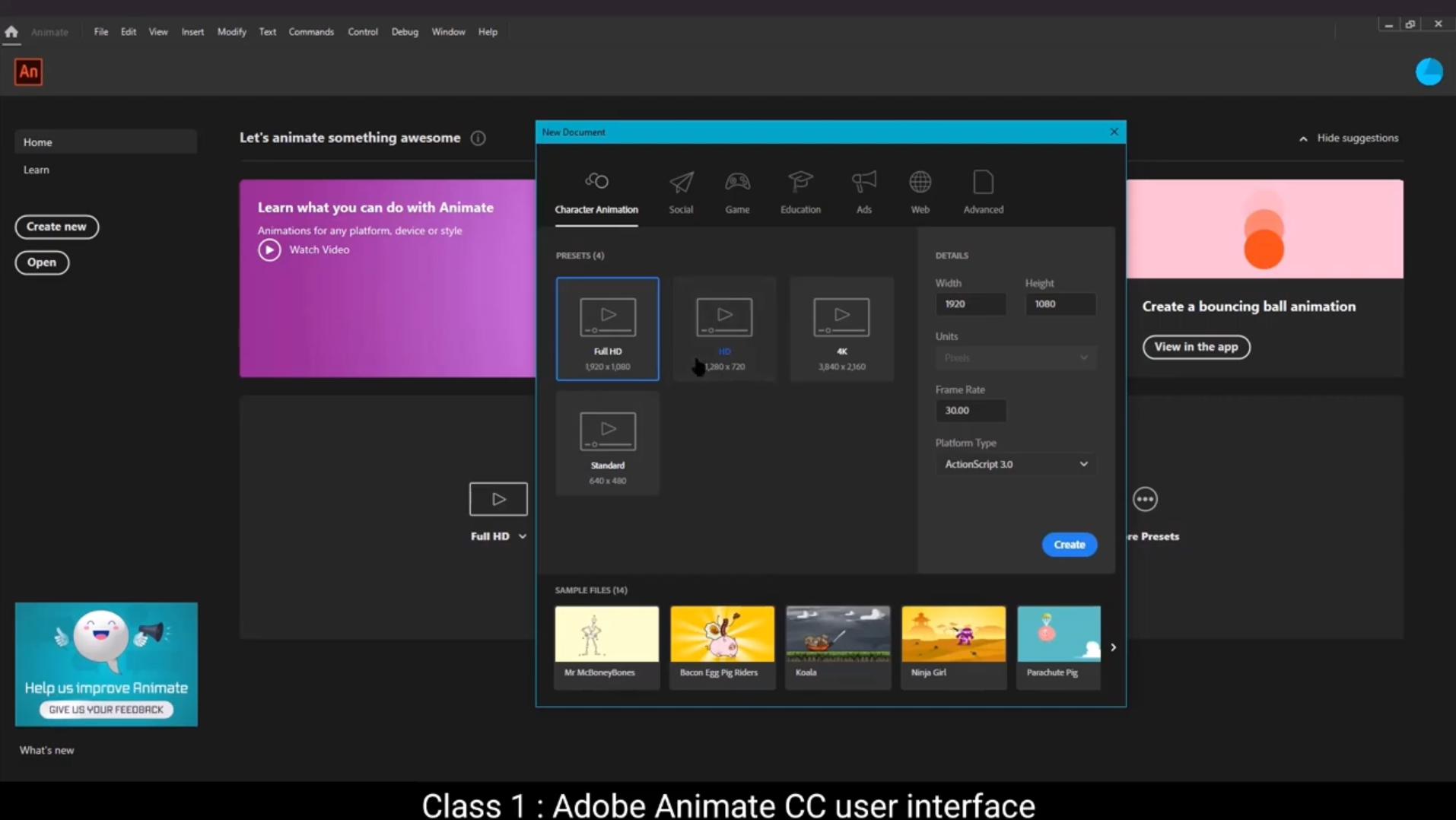Select the Ads megaphone category icon
Screen dimensions: 1456x820
tap(864, 181)
